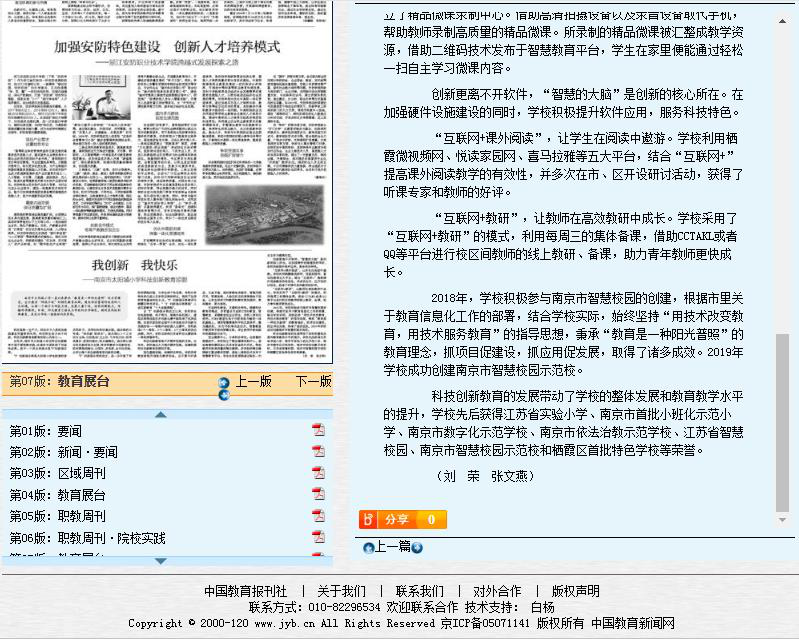The height and width of the screenshot is (639, 799).
Task: Select 第05版：职教周刊 in page list
Action: 57,516
